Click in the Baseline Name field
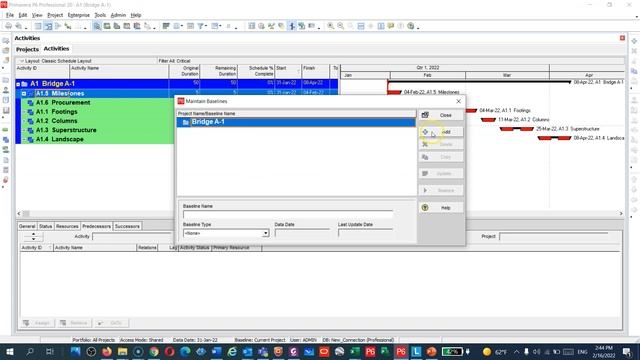640x360 pixels. pyautogui.click(x=288, y=215)
